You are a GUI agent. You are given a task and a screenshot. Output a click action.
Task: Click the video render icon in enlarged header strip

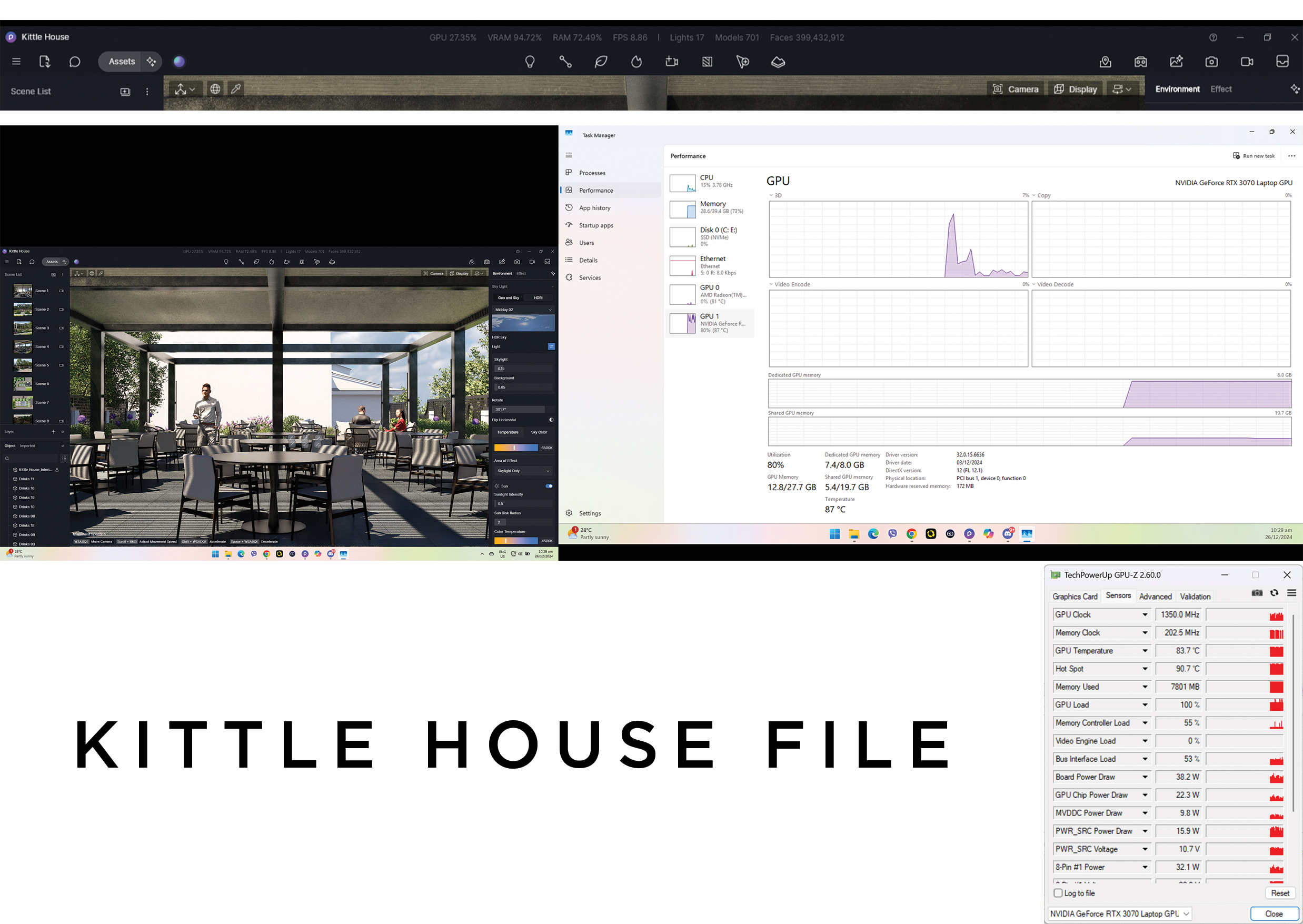pyautogui.click(x=1247, y=62)
